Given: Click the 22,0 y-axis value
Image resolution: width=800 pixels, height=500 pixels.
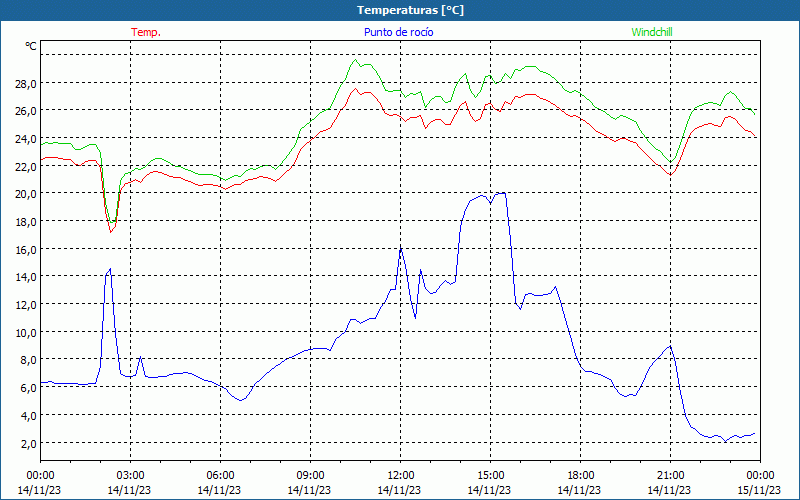Looking at the screenshot, I should pos(26,166).
